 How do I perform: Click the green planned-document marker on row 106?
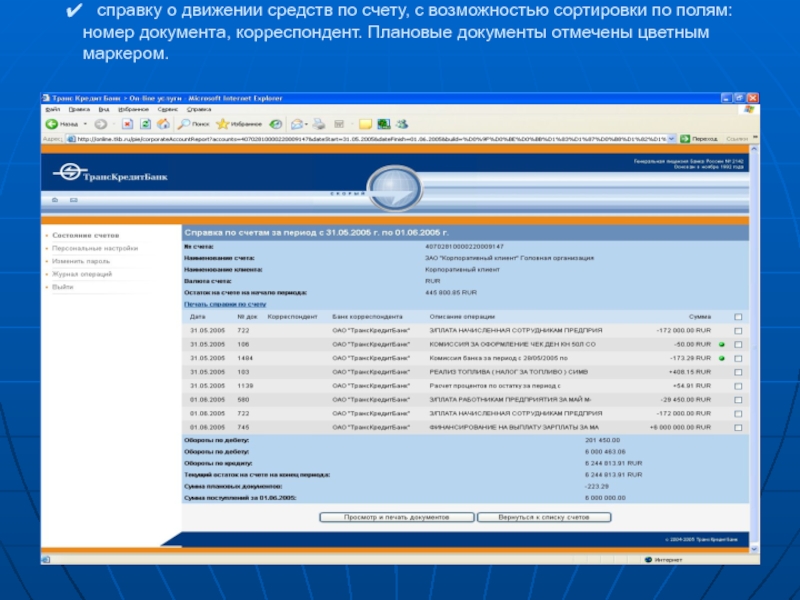(x=720, y=344)
